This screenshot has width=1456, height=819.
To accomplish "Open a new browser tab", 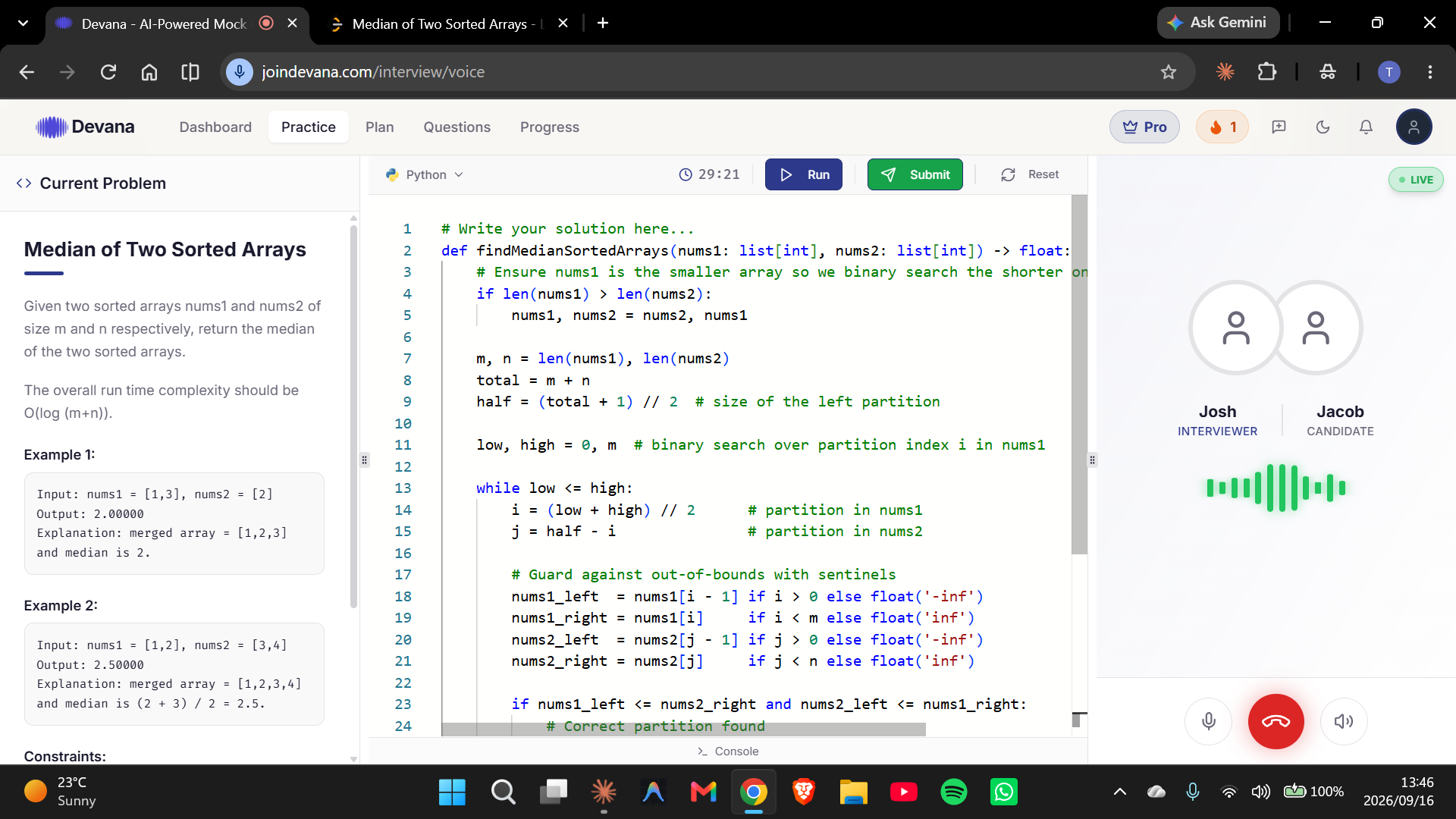I will pyautogui.click(x=603, y=23).
